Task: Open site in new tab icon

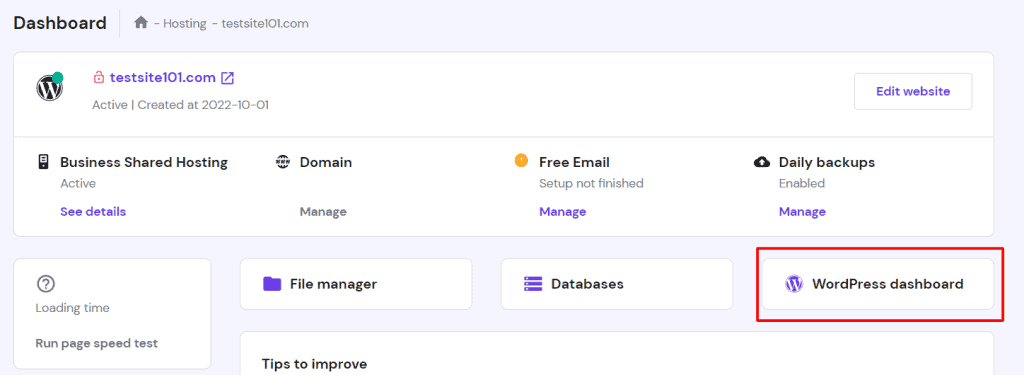Action: (227, 78)
